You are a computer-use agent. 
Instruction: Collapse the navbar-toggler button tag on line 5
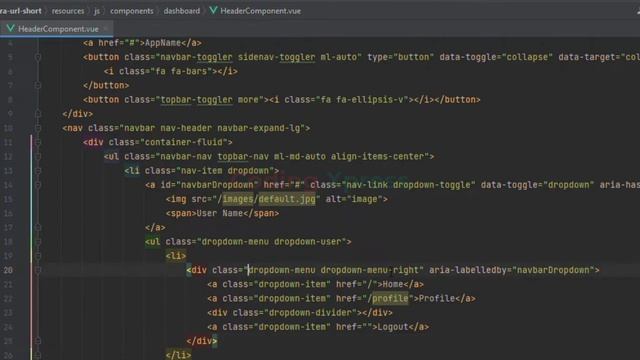(x=38, y=57)
